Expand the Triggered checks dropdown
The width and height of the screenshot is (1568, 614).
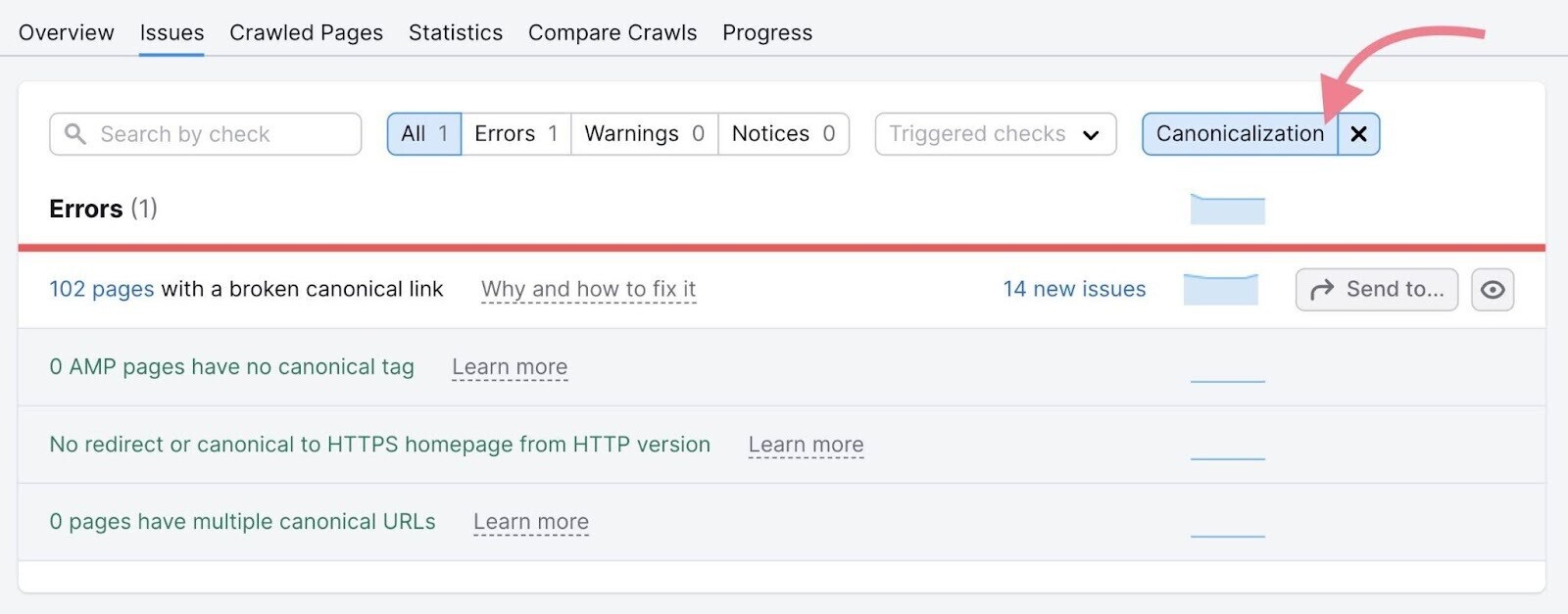995,134
